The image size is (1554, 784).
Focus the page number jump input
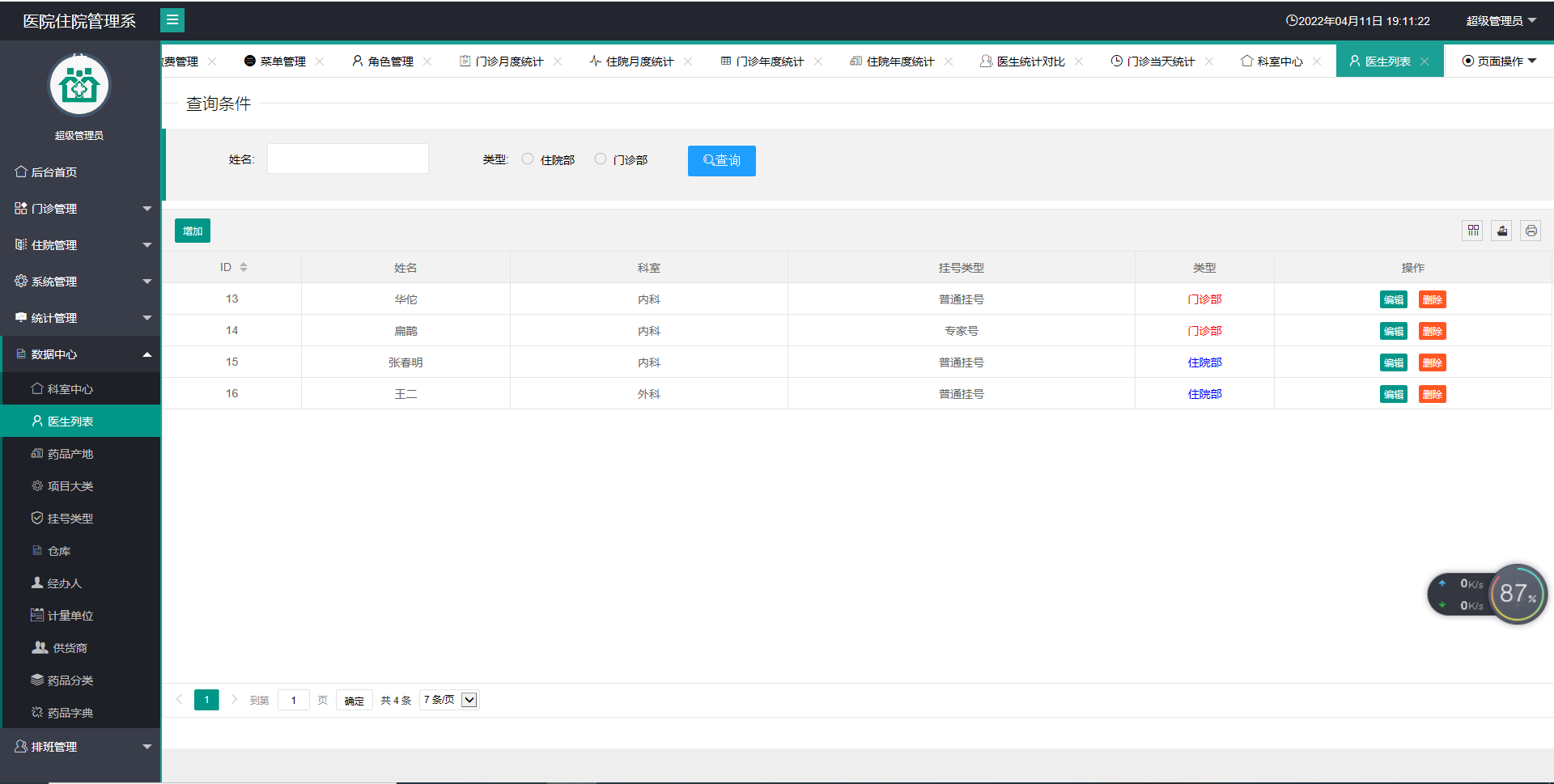click(293, 700)
